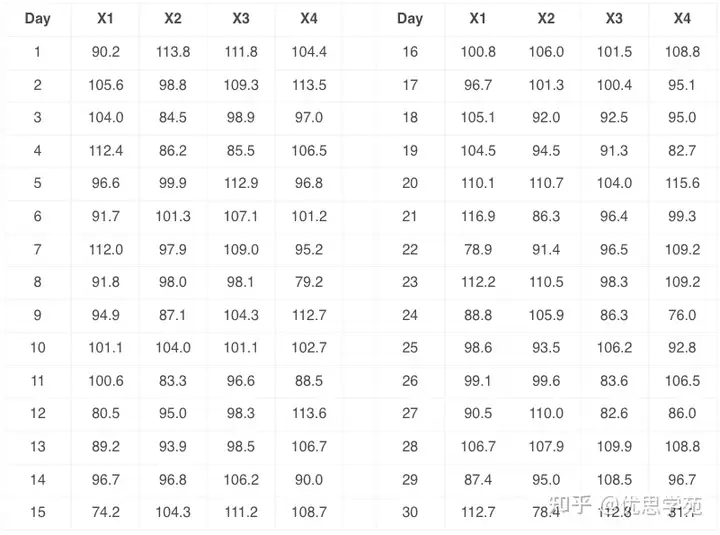Select Day 15's X1 value 74.2
Image resolution: width=720 pixels, height=535 pixels.
tap(105, 512)
